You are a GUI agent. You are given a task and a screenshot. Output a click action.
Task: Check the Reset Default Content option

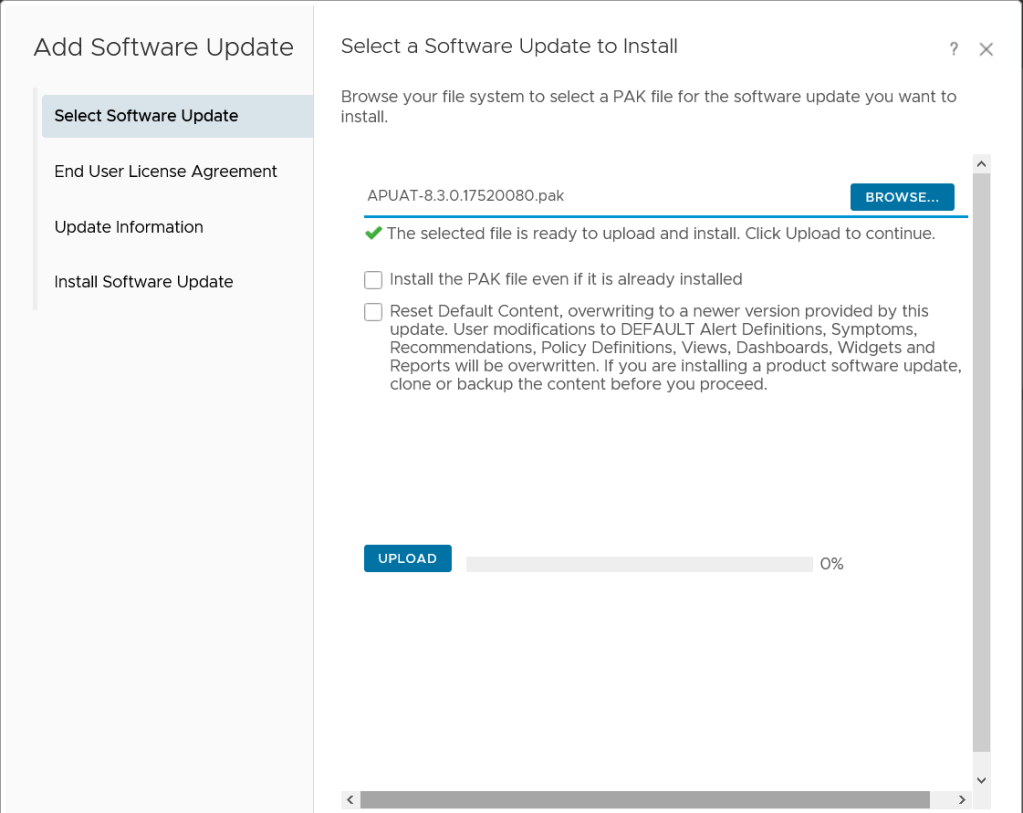coord(373,312)
